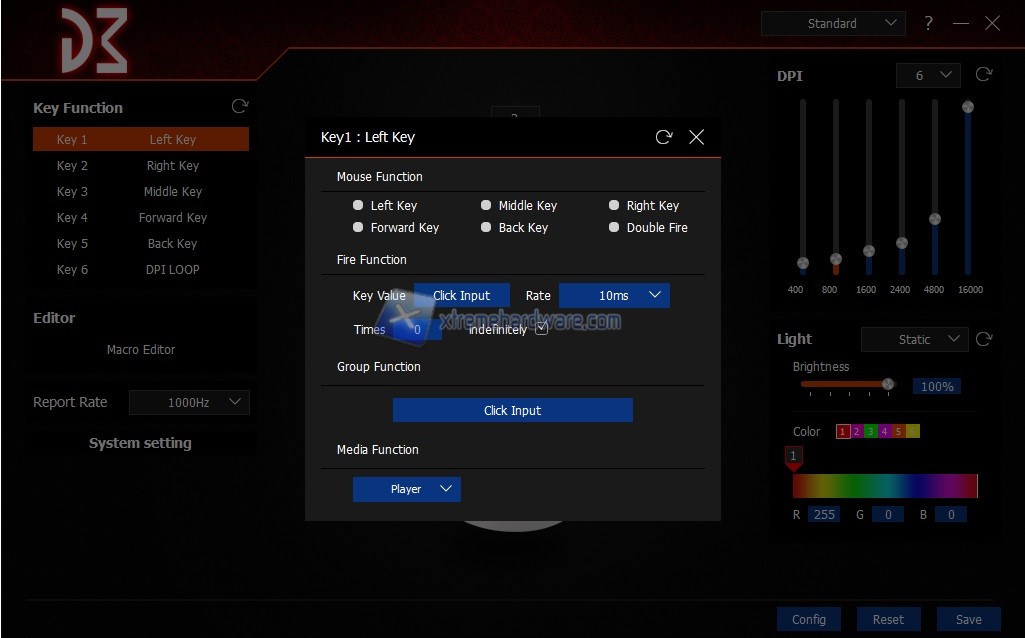Click the R value field showing 255
Image resolution: width=1025 pixels, height=638 pixels.
pos(824,515)
